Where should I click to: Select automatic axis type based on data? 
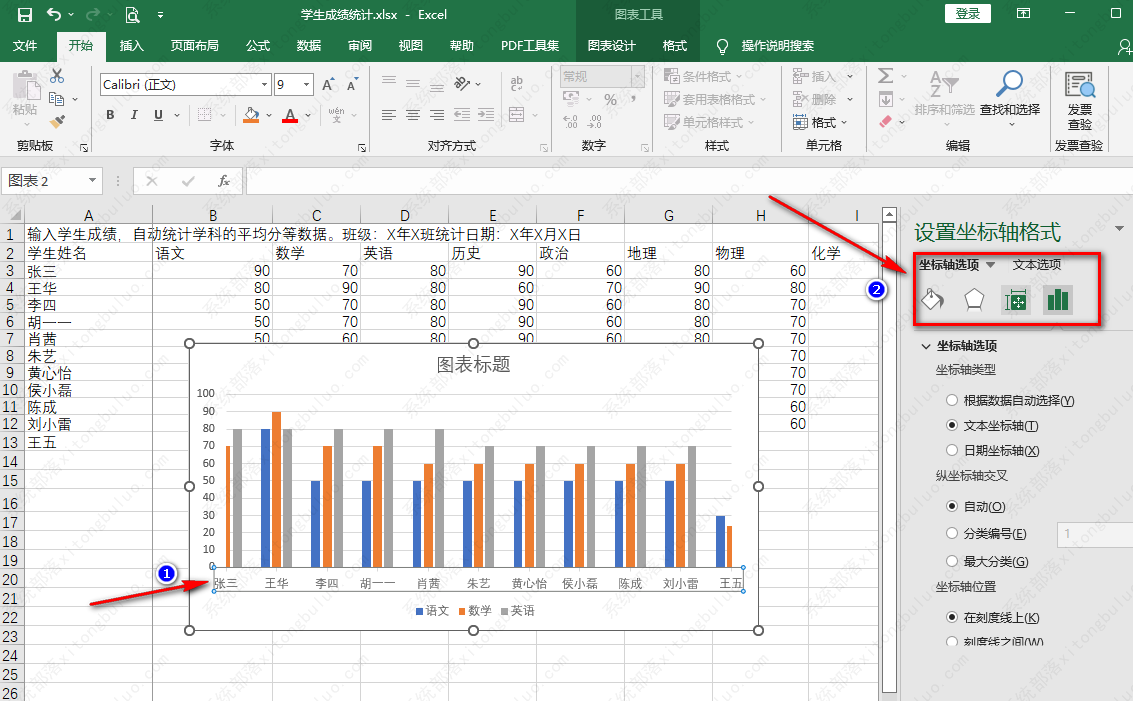click(x=952, y=400)
